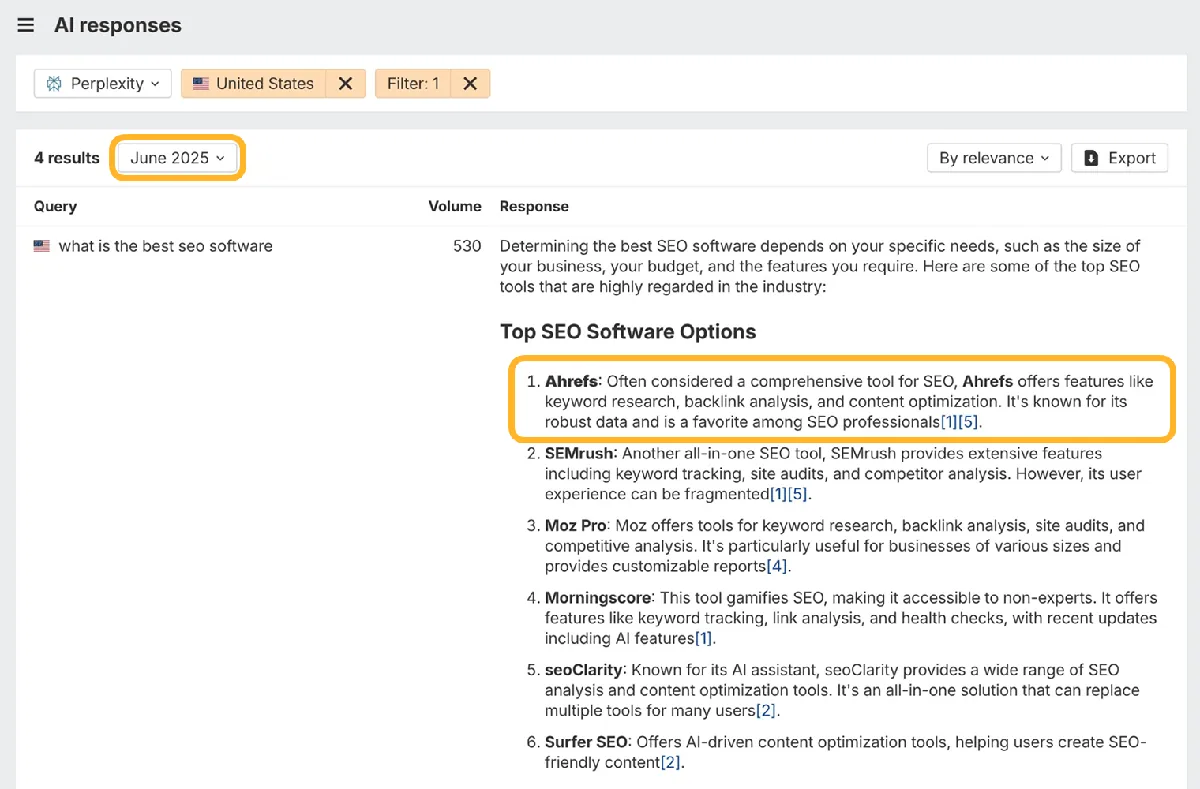Open the Filter: 1 chip
Image resolution: width=1200 pixels, height=789 pixels.
tap(413, 83)
